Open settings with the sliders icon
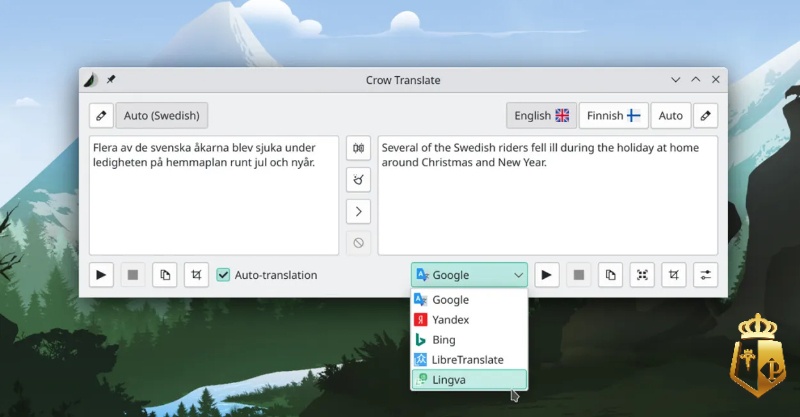The height and width of the screenshot is (417, 800). [x=705, y=275]
